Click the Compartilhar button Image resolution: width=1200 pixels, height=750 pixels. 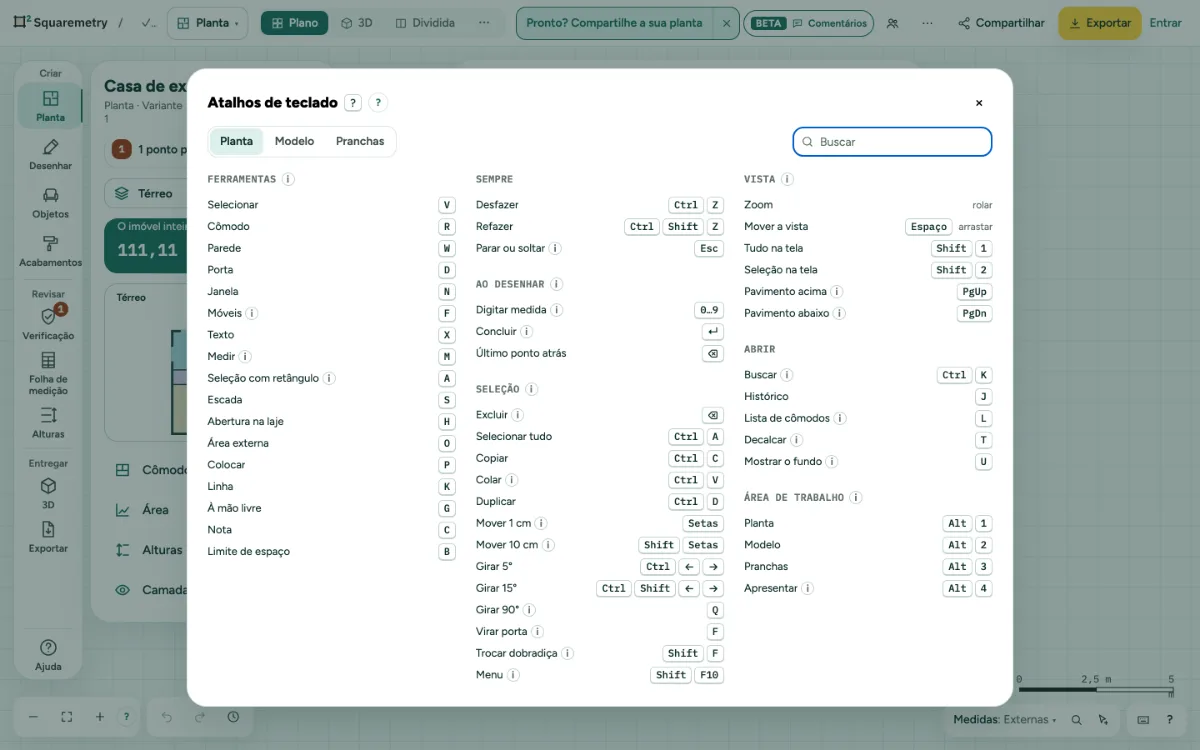tap(1001, 23)
